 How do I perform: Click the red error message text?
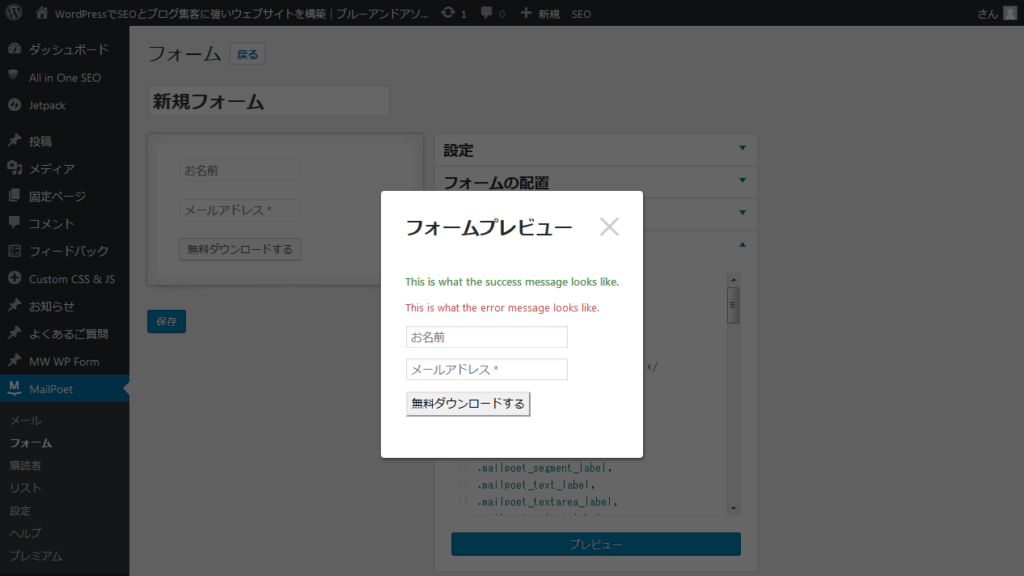(502, 308)
